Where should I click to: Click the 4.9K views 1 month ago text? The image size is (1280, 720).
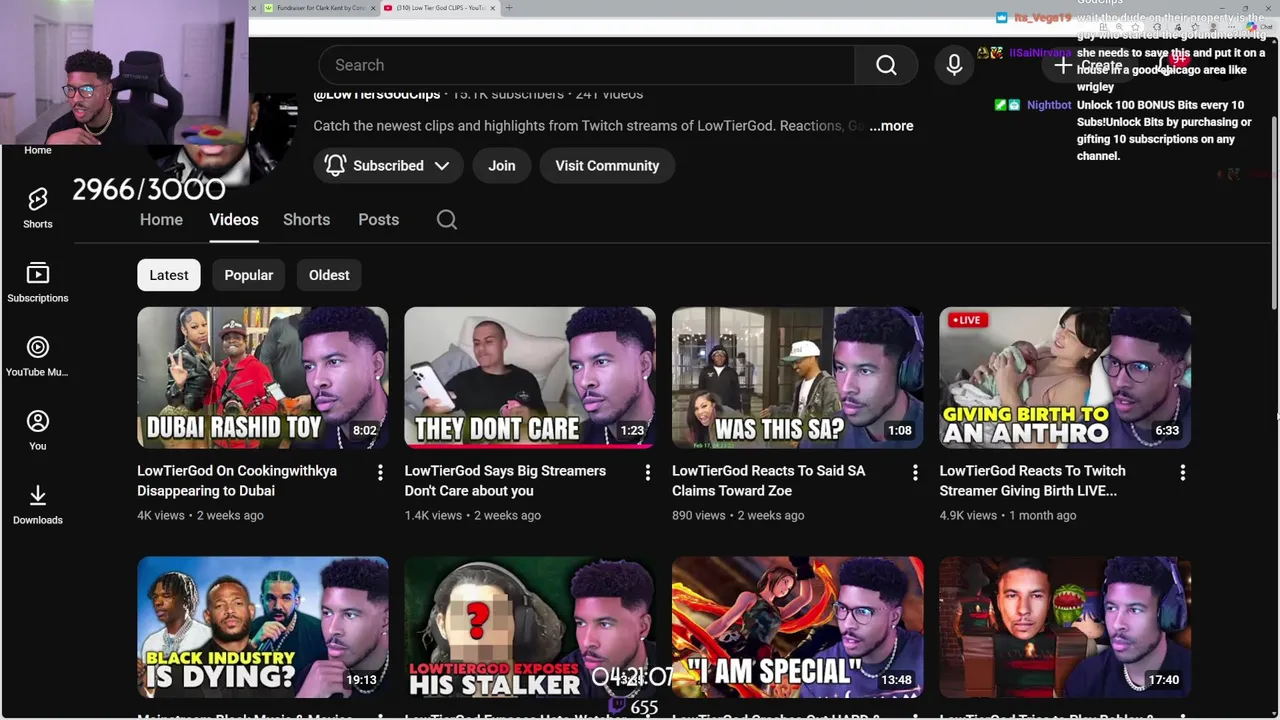(x=1008, y=516)
